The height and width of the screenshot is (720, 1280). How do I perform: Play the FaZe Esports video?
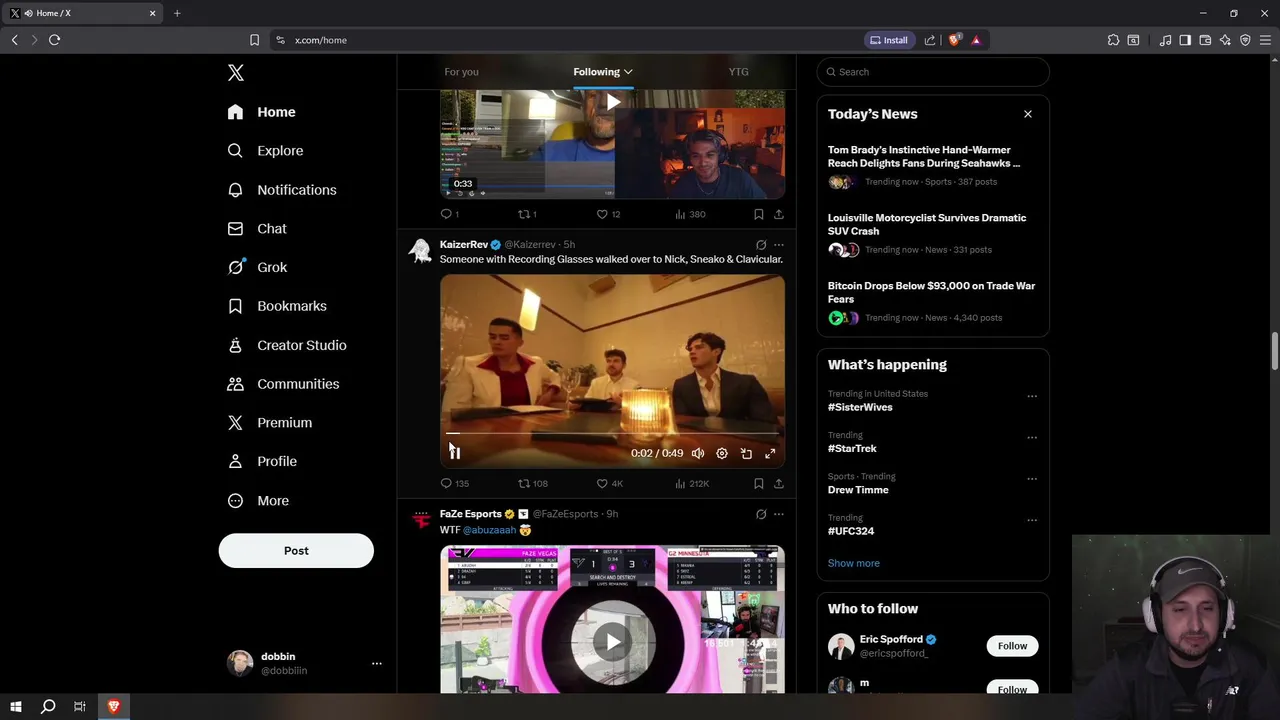pyautogui.click(x=613, y=642)
